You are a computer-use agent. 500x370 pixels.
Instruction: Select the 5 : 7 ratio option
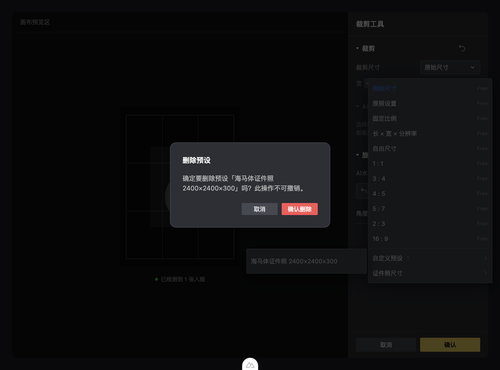[x=430, y=208]
